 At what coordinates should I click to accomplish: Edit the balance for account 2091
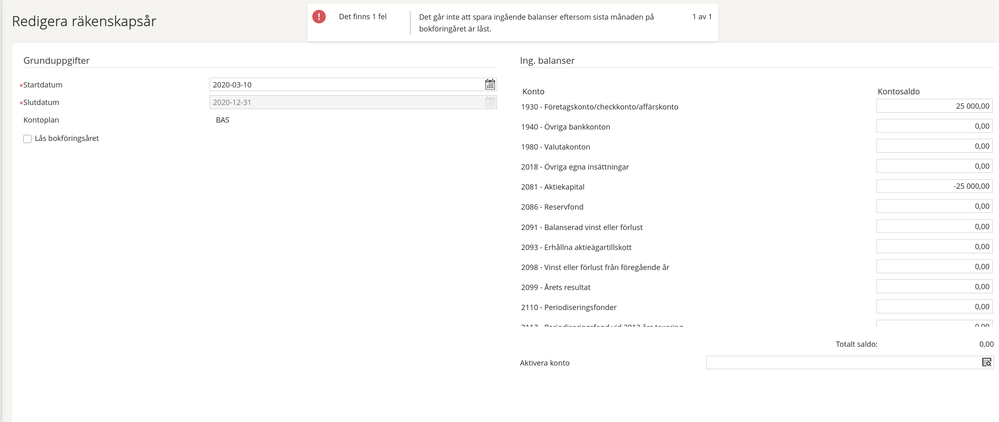pos(934,226)
